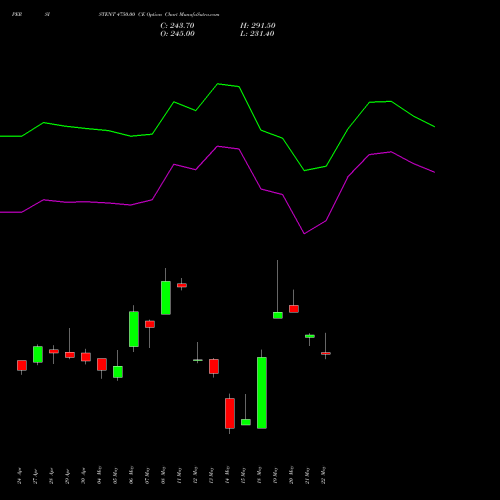The width and height of the screenshot is (500, 500).
Task: Select the 07 May date label
Action: click(x=147, y=475)
